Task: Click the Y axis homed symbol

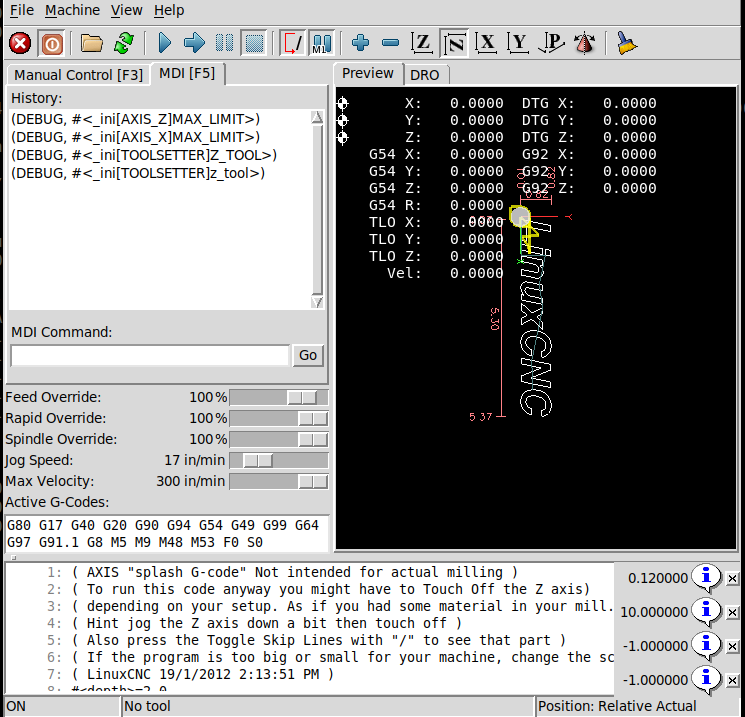Action: click(x=343, y=120)
